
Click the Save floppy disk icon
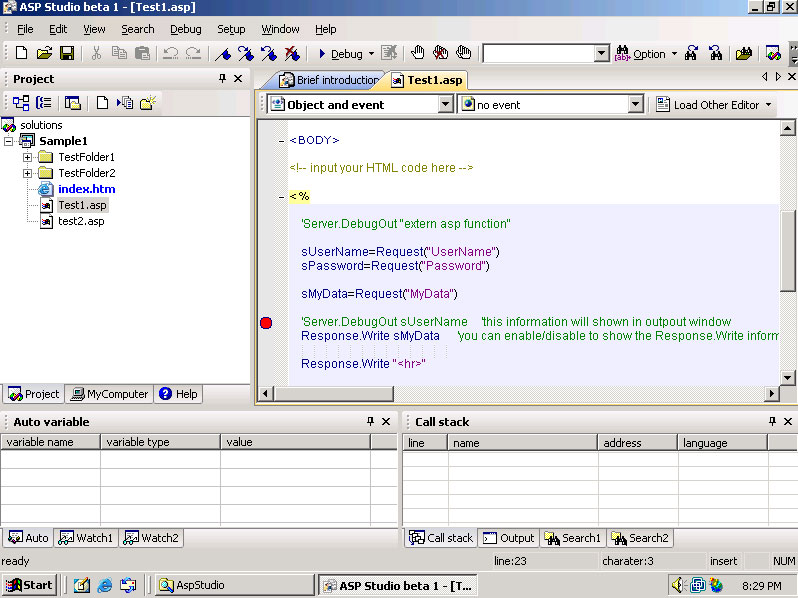[x=67, y=53]
